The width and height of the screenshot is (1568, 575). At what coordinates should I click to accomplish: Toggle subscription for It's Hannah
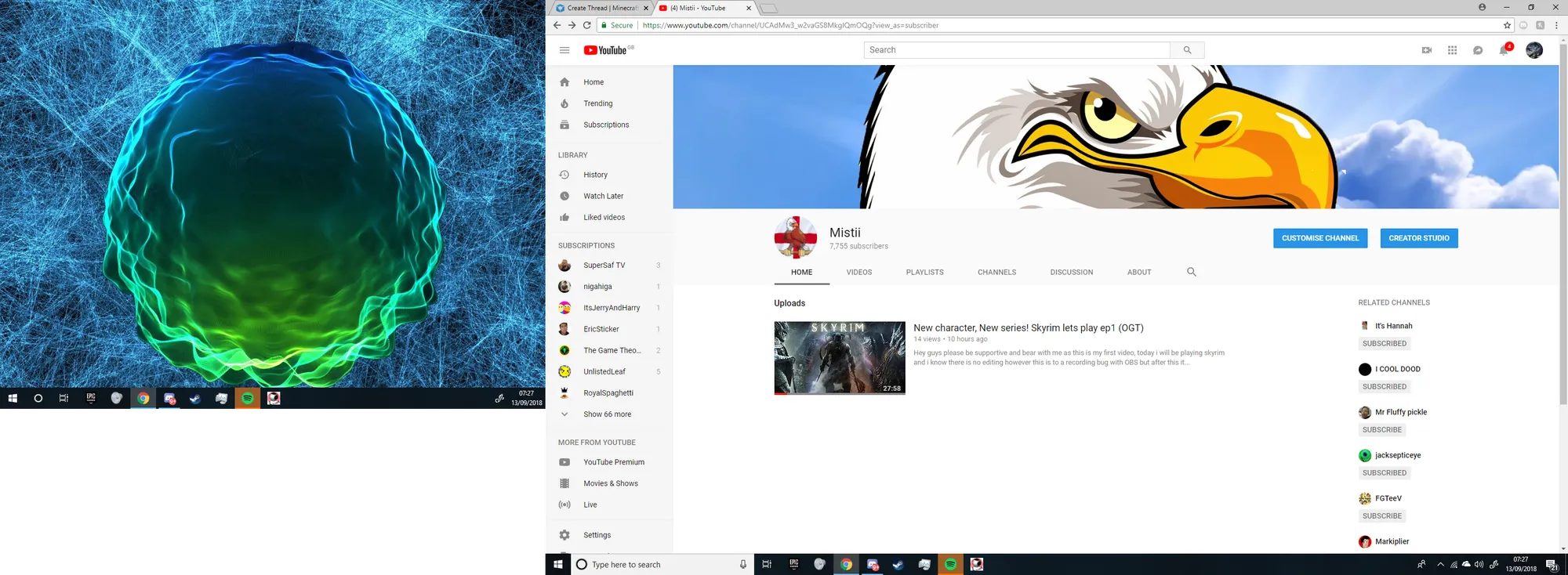[x=1384, y=344]
